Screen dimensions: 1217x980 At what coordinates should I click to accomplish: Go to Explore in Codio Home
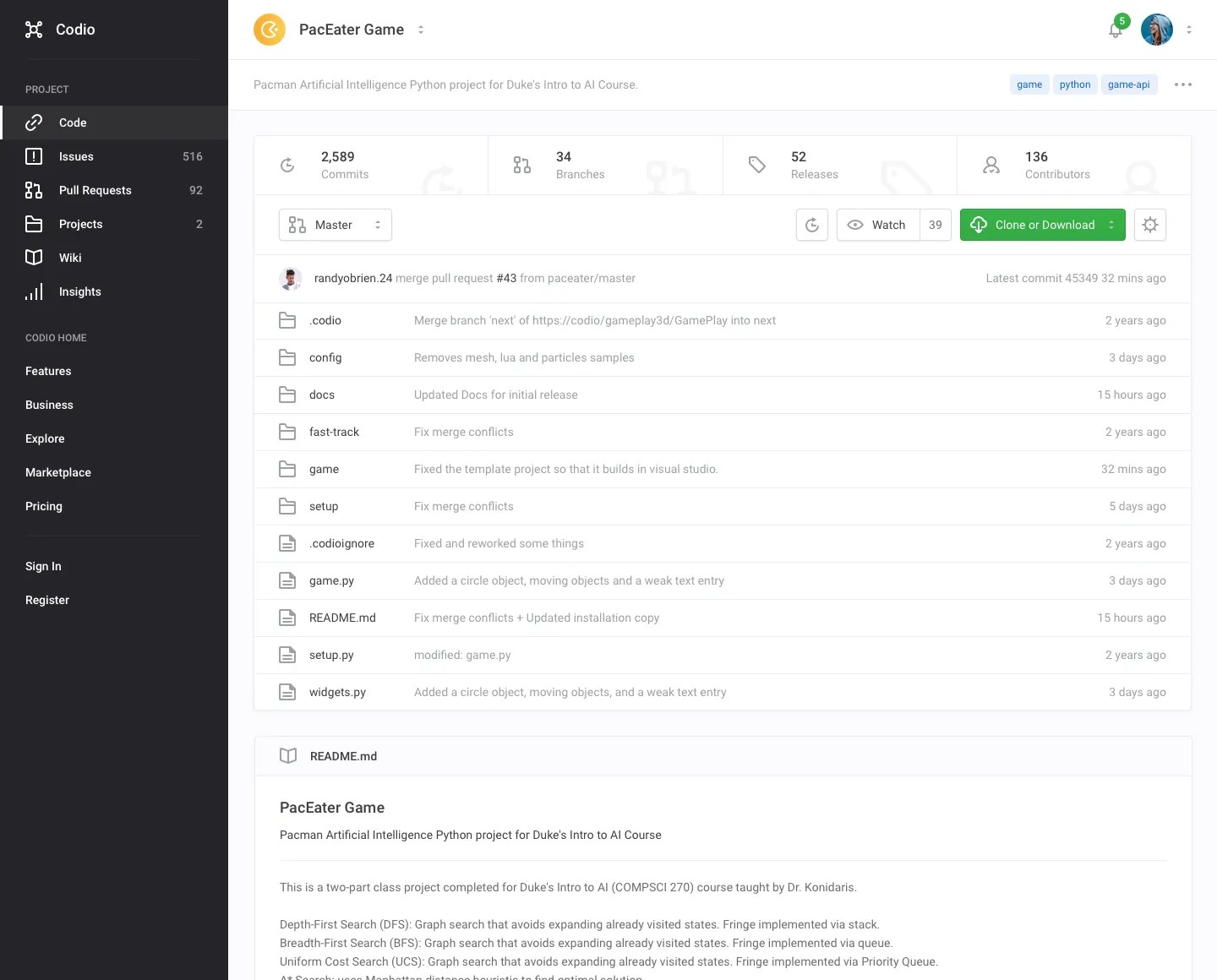[x=45, y=438]
